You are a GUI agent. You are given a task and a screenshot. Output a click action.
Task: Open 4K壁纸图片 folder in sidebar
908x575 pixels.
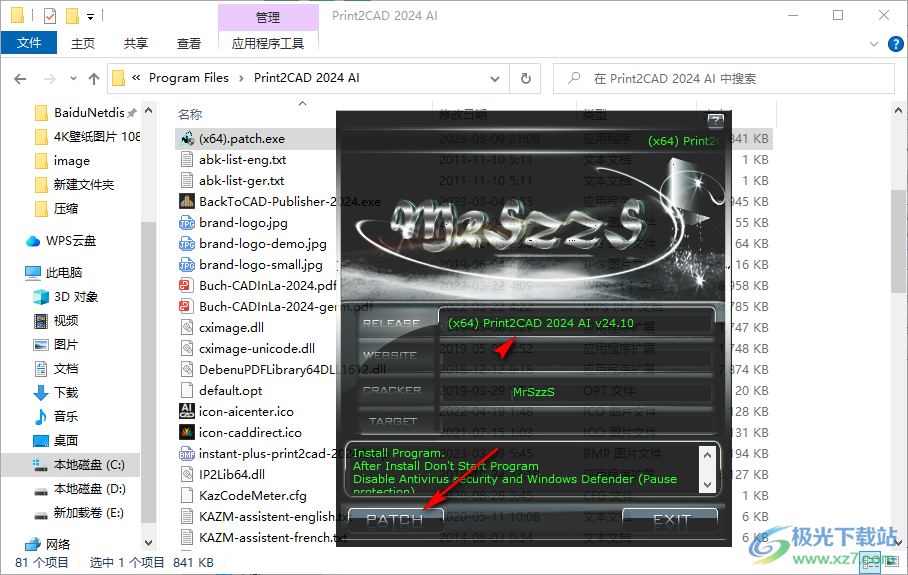coord(87,137)
